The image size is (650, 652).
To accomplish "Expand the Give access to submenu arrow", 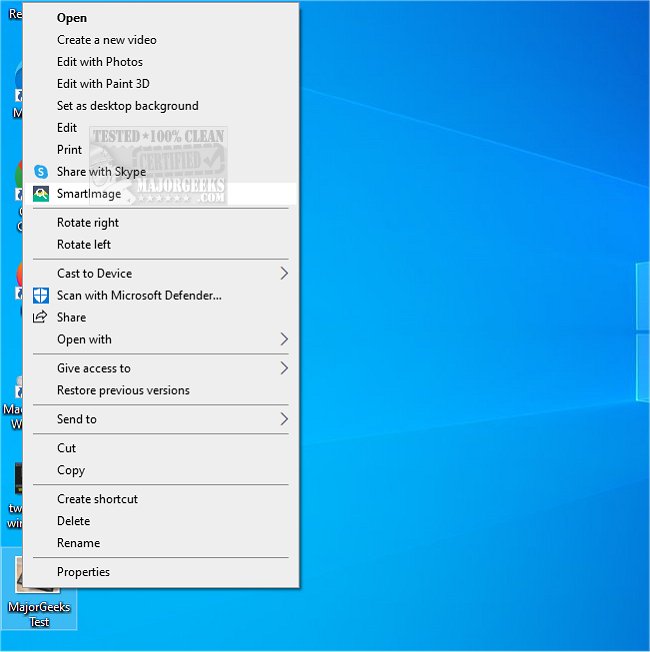I will 284,368.
